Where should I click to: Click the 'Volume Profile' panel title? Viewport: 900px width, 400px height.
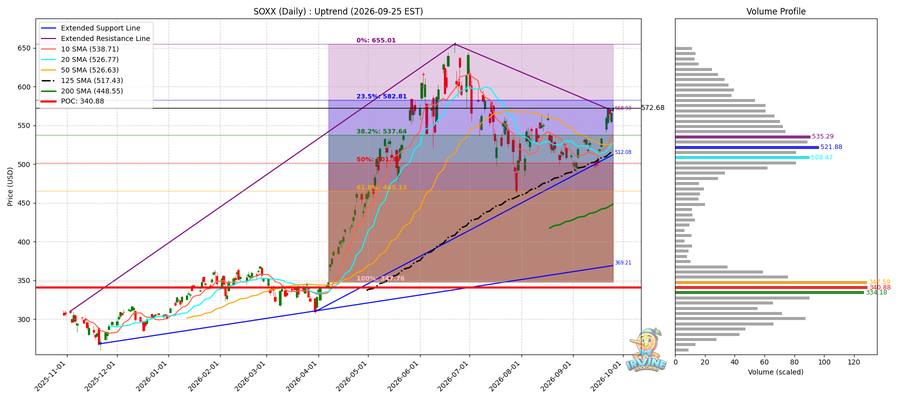775,11
